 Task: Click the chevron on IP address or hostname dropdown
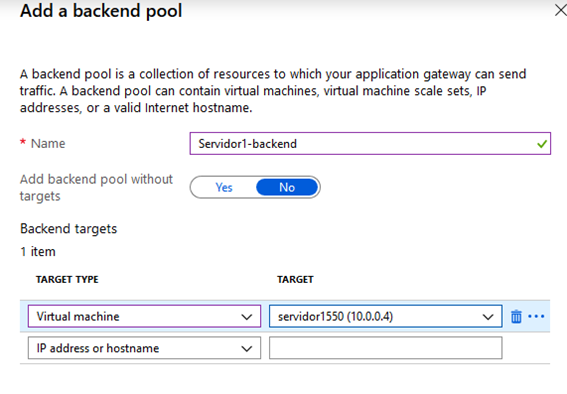[247, 349]
